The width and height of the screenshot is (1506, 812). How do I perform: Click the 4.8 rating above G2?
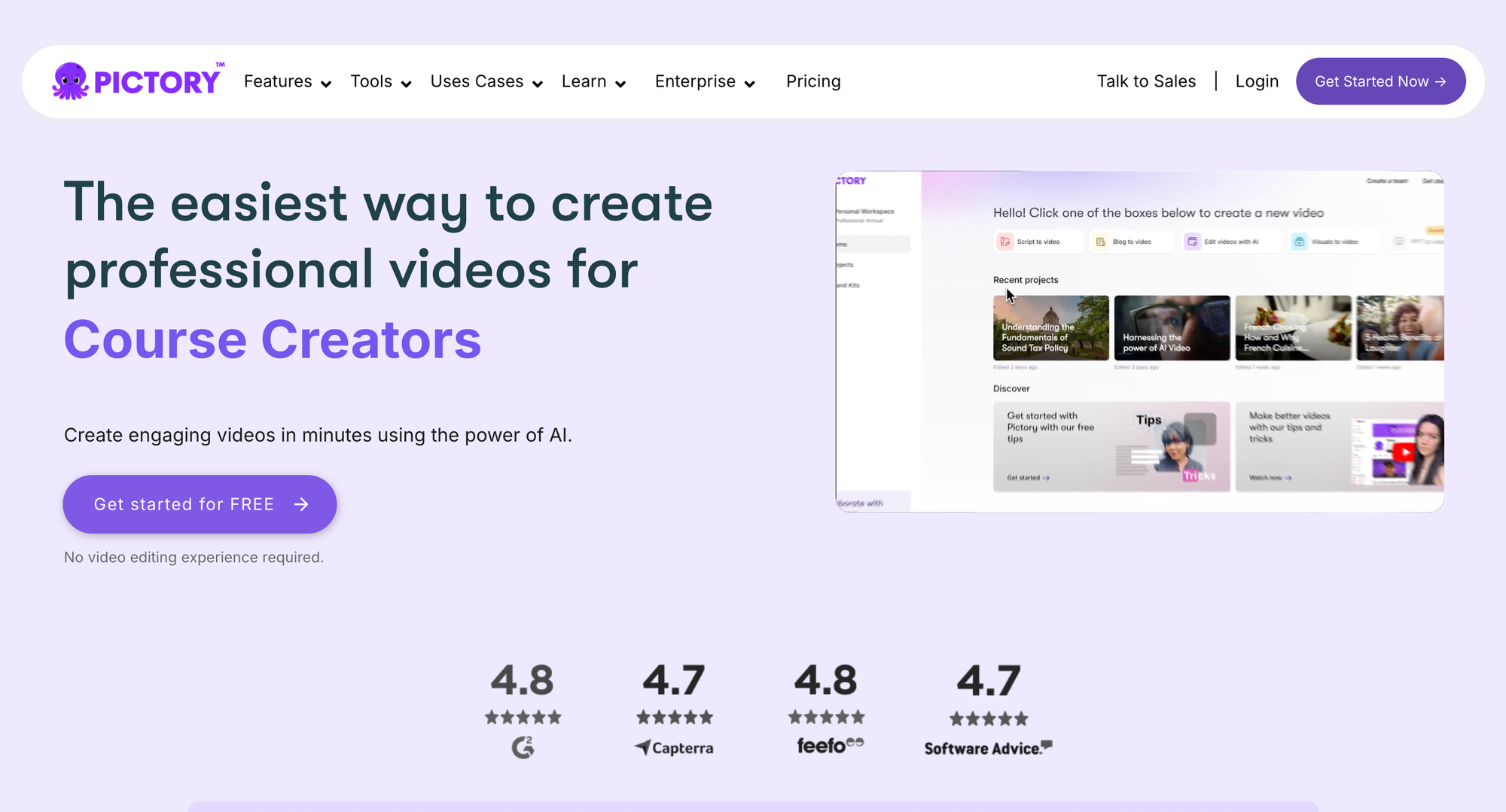click(523, 680)
